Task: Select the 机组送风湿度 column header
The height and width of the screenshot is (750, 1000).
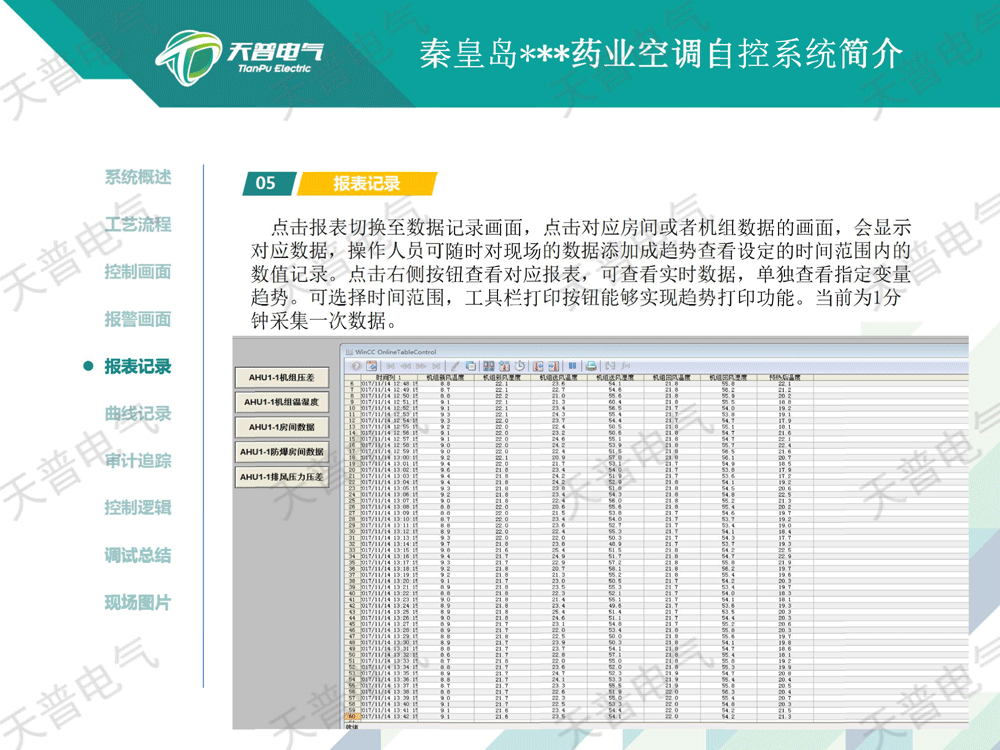Action: point(615,378)
